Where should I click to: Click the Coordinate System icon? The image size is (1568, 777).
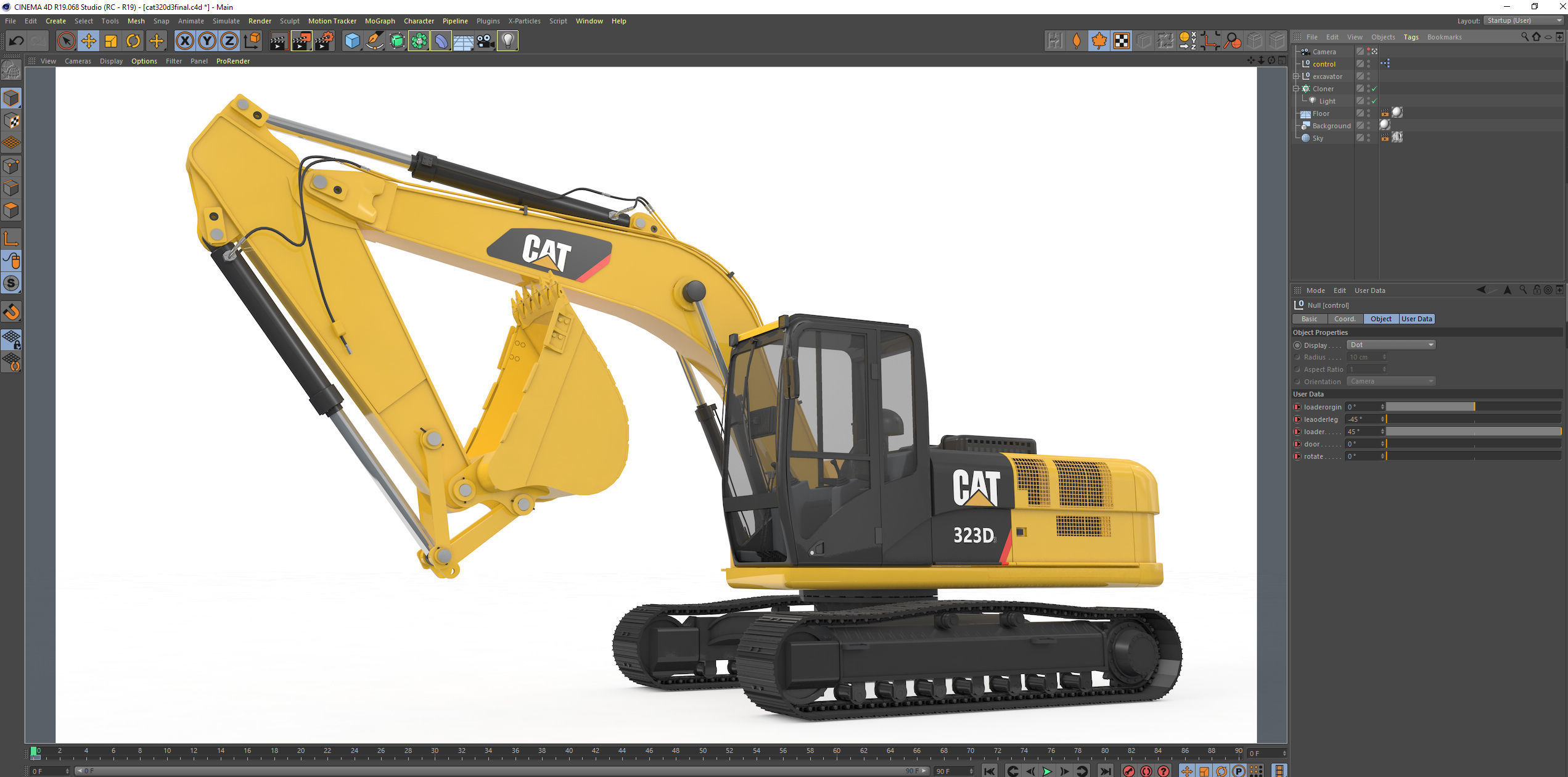[x=252, y=41]
